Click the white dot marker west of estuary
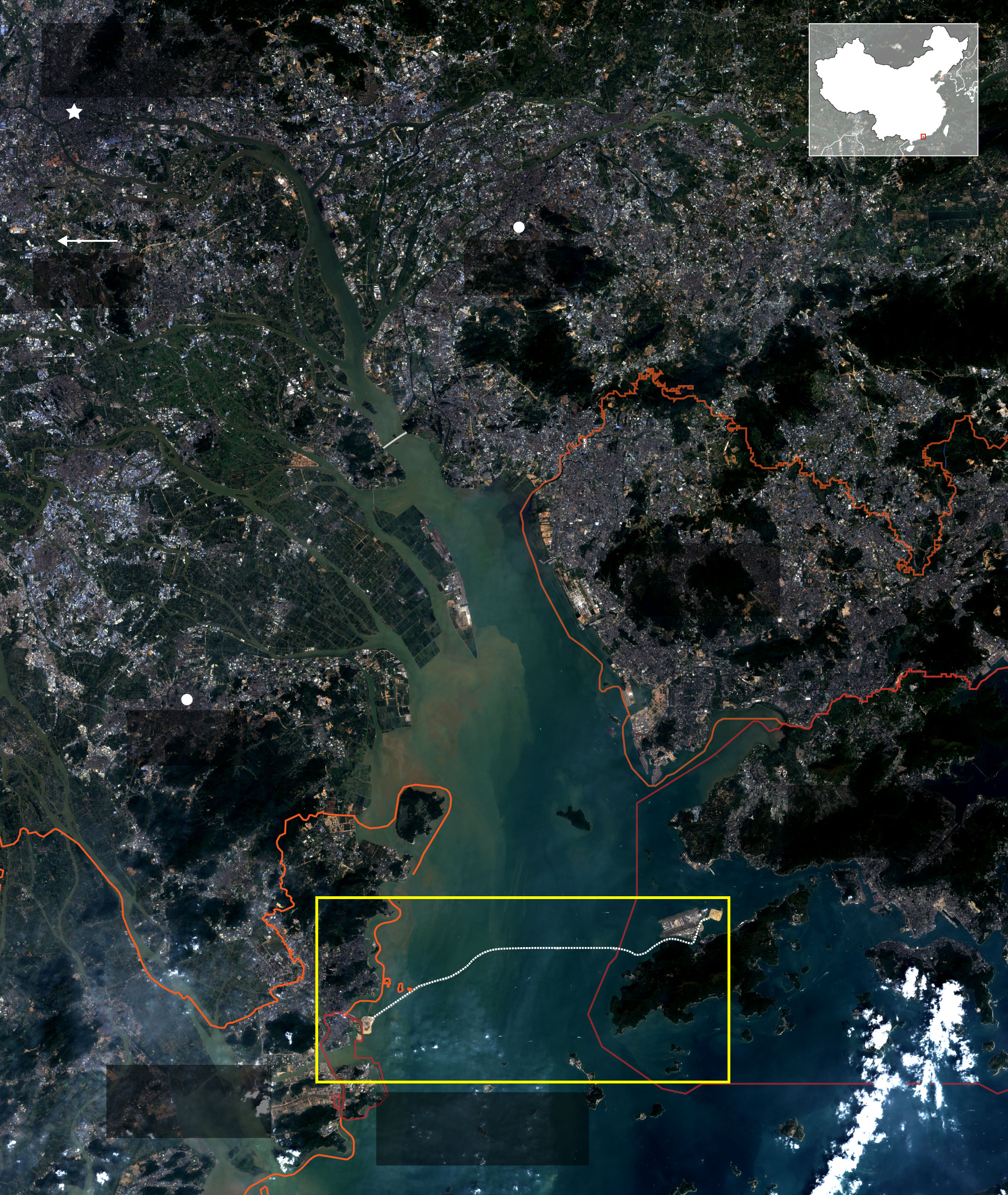The image size is (1008, 1195). tap(187, 699)
